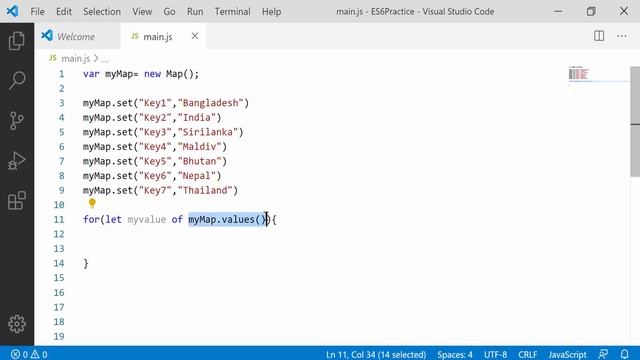This screenshot has width=640, height=360.
Task: Click the feedback icon in status bar
Action: click(x=603, y=354)
